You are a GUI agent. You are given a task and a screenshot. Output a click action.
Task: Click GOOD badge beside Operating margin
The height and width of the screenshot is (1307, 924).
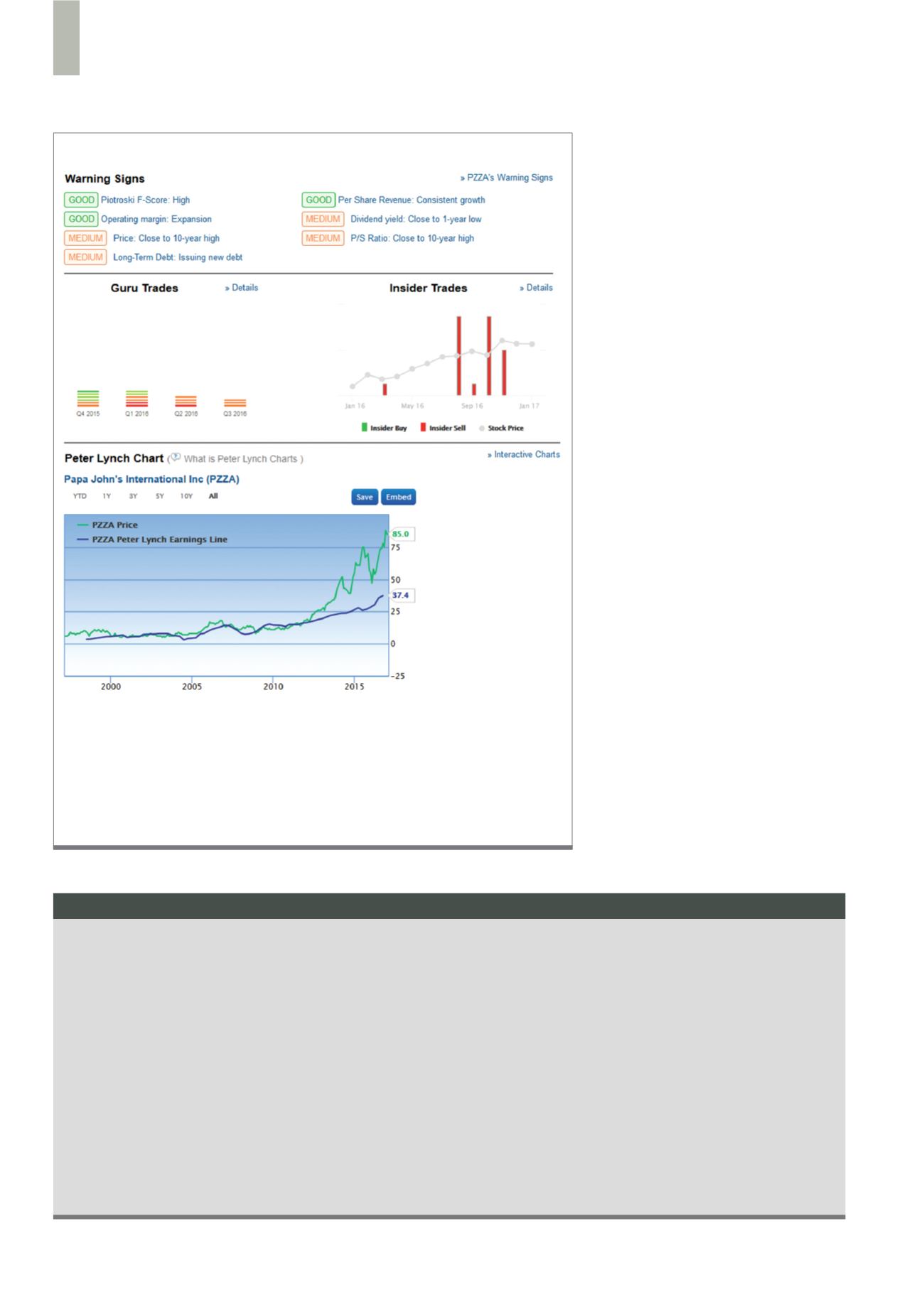pyautogui.click(x=81, y=220)
